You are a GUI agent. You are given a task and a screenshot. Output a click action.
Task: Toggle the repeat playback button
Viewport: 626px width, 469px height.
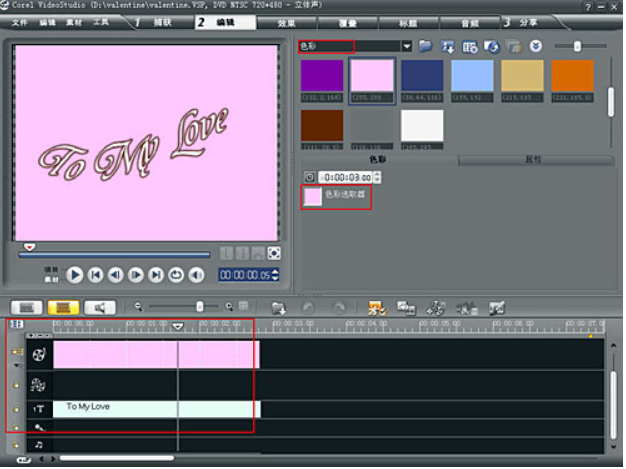click(x=177, y=275)
